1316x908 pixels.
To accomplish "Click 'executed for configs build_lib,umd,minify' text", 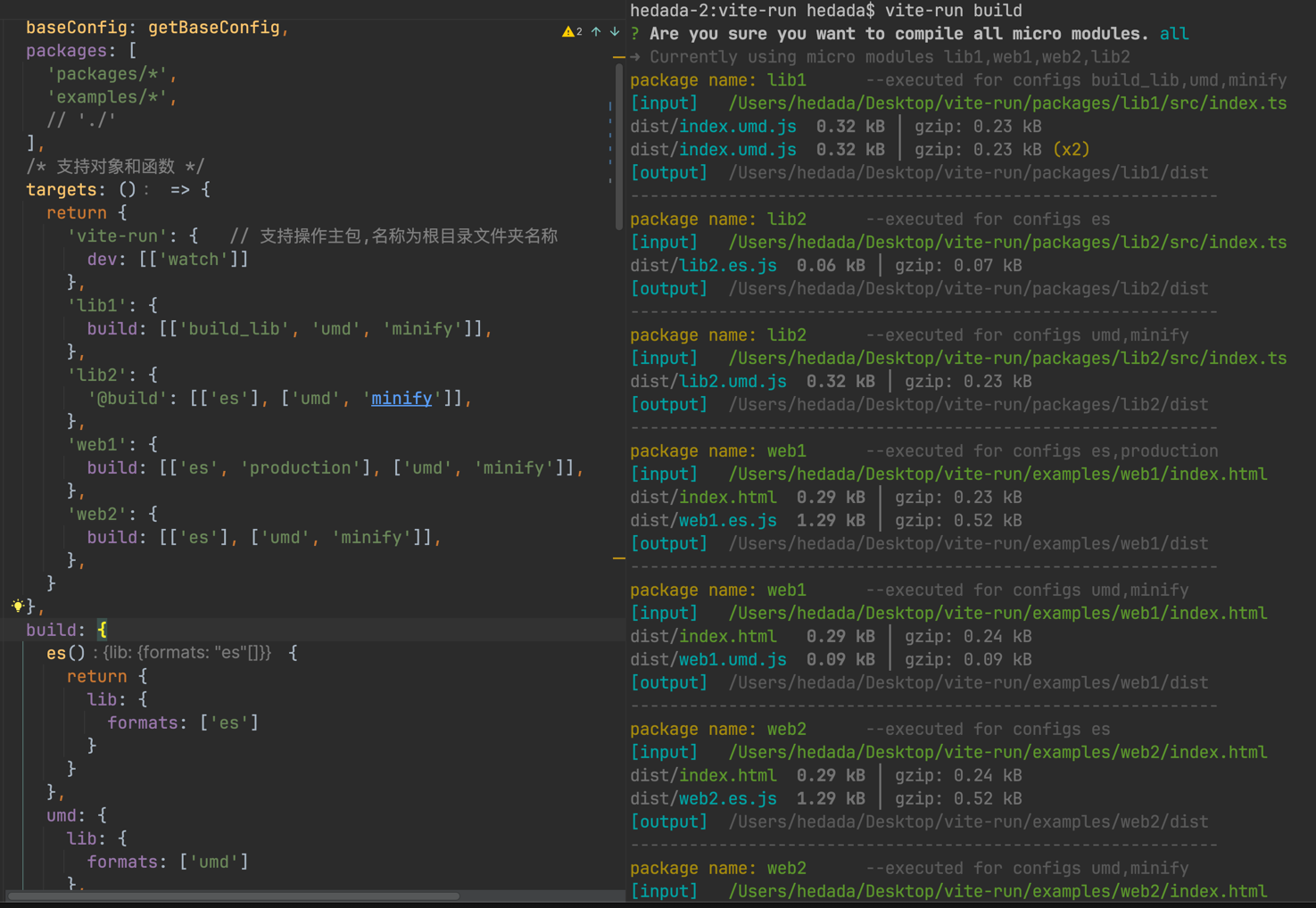I will [1076, 80].
